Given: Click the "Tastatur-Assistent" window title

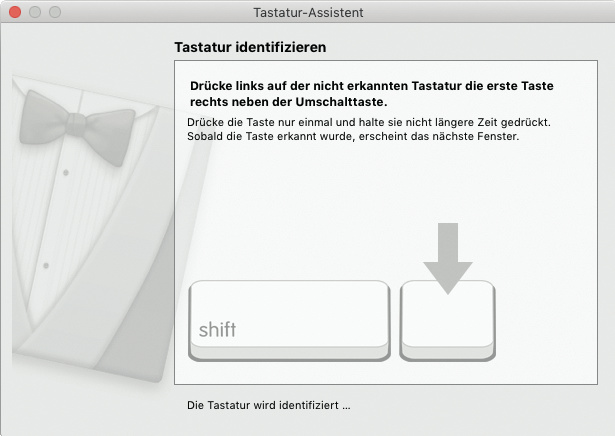Looking at the screenshot, I should pyautogui.click(x=307, y=12).
